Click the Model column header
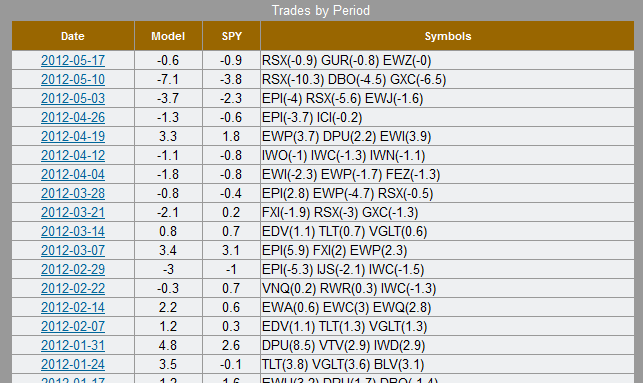The height and width of the screenshot is (383, 643). pyautogui.click(x=168, y=36)
